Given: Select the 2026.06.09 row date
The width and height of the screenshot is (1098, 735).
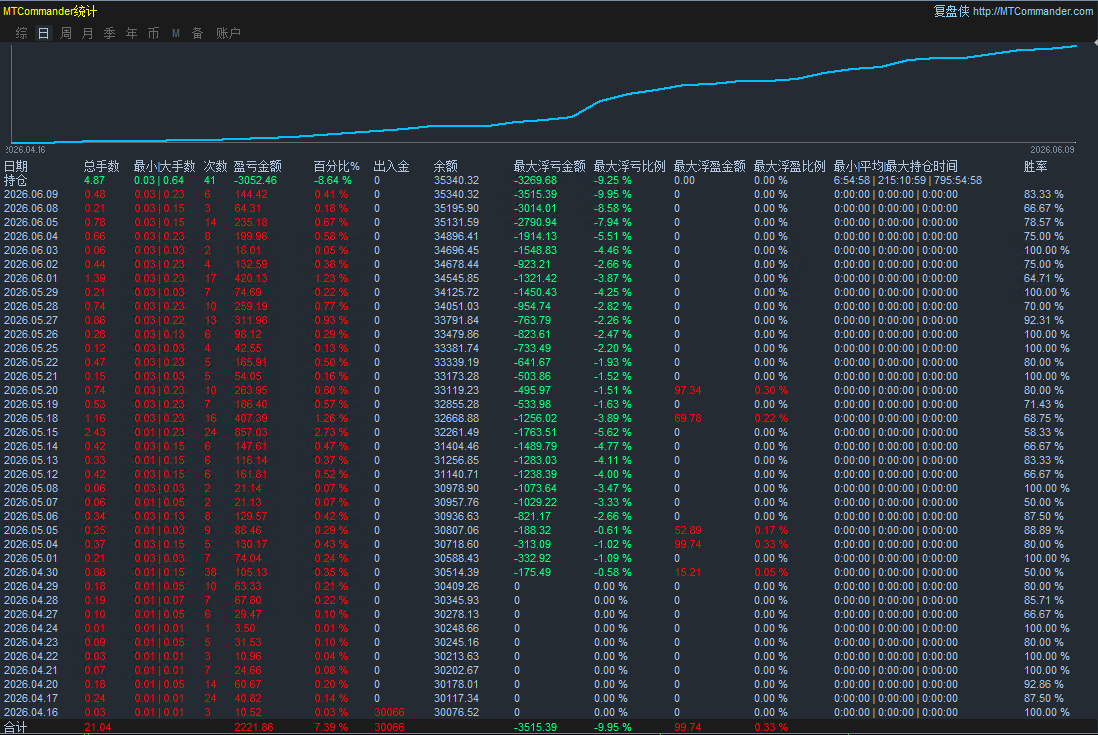Looking at the screenshot, I should point(31,194).
